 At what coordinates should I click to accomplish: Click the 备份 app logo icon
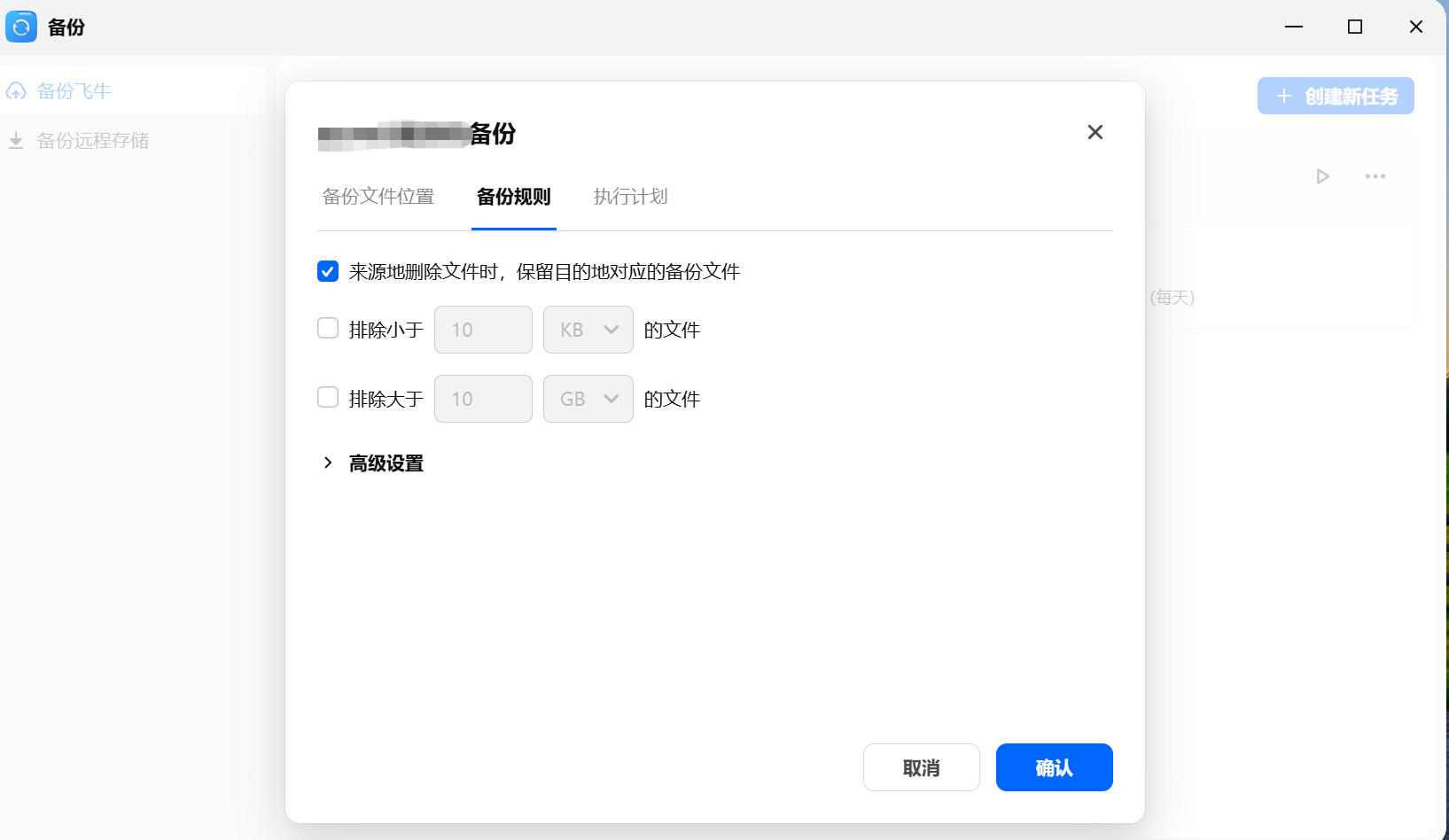tap(21, 27)
